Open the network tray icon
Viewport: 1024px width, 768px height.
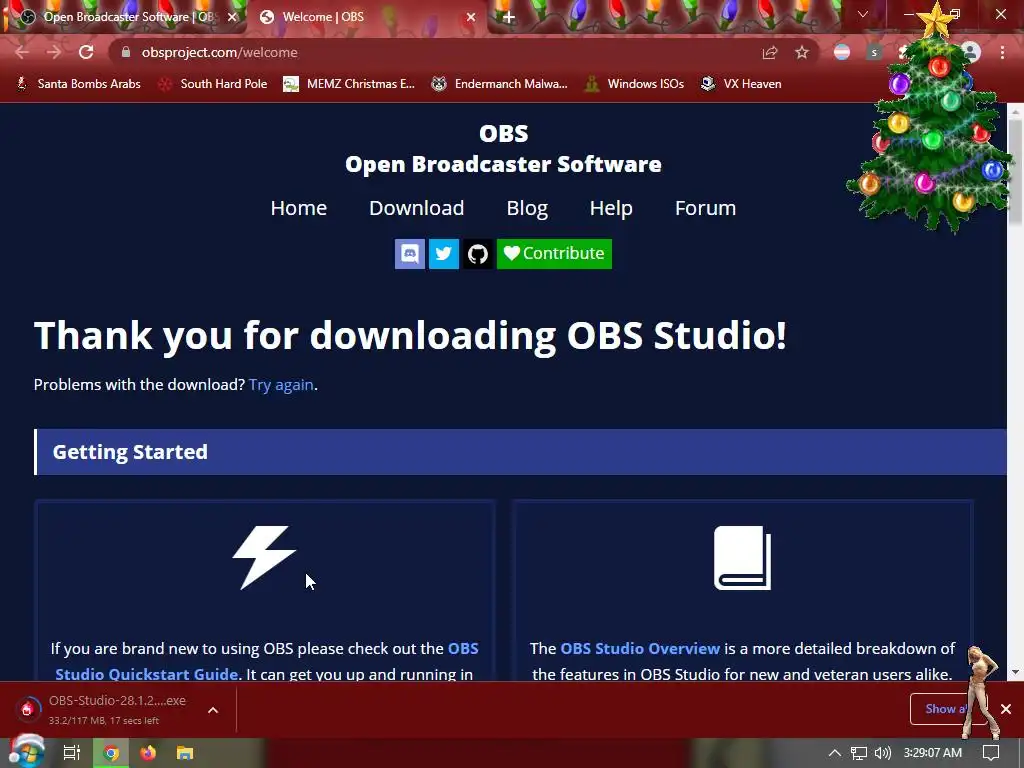pyautogui.click(x=859, y=753)
